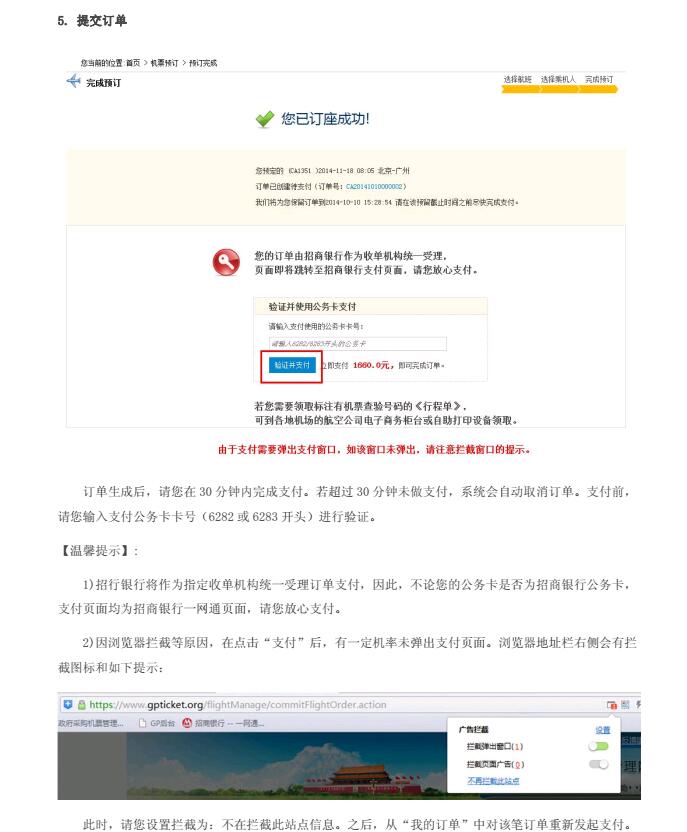This screenshot has width=687, height=832.
Task: Select the 选择乘机人 progress step
Action: (558, 79)
